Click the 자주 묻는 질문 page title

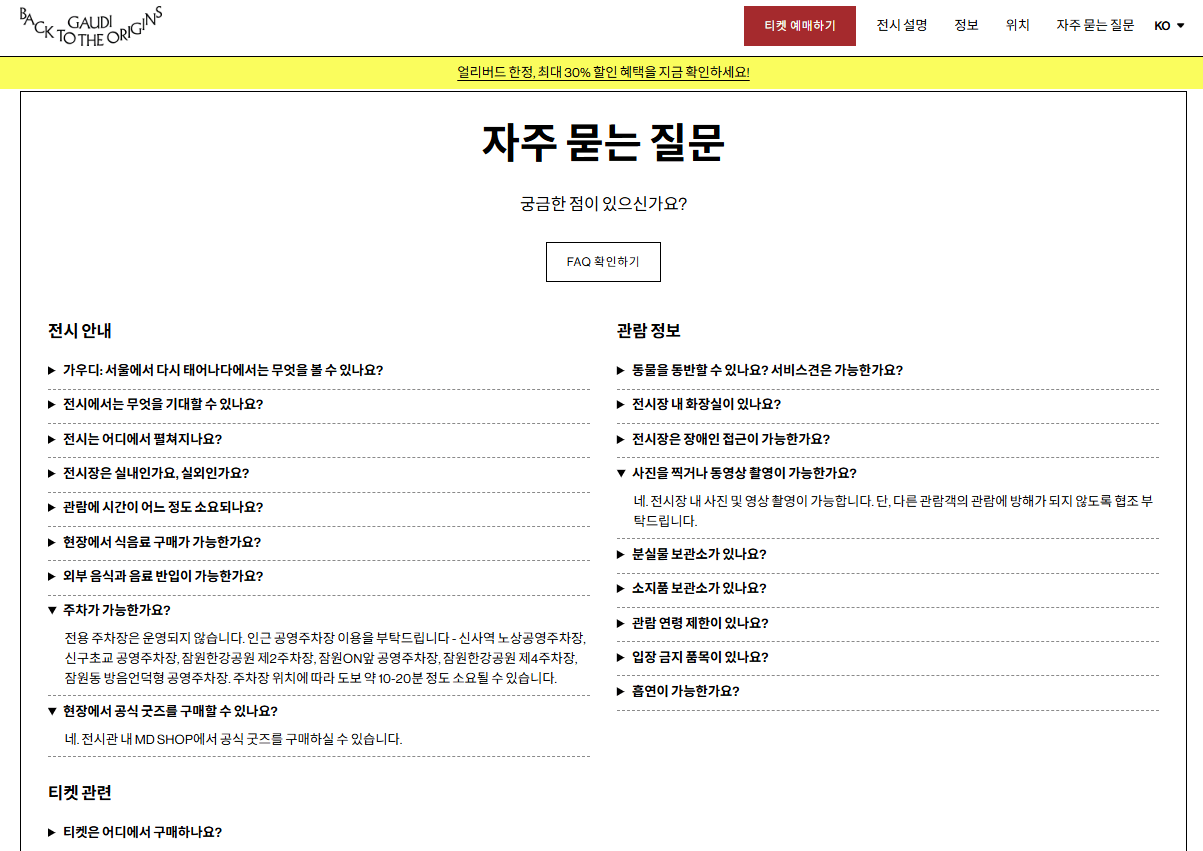tap(603, 144)
